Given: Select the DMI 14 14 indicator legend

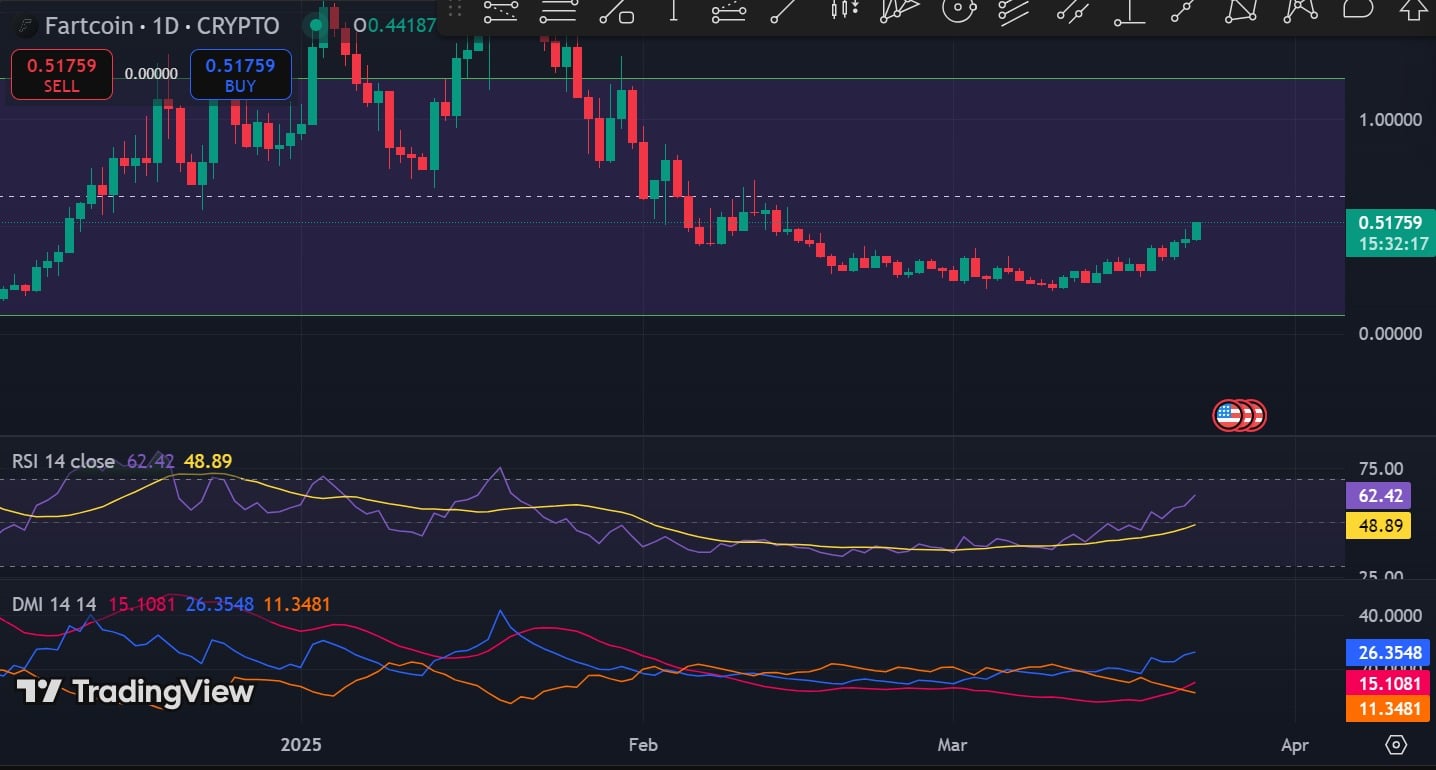Looking at the screenshot, I should tap(54, 604).
